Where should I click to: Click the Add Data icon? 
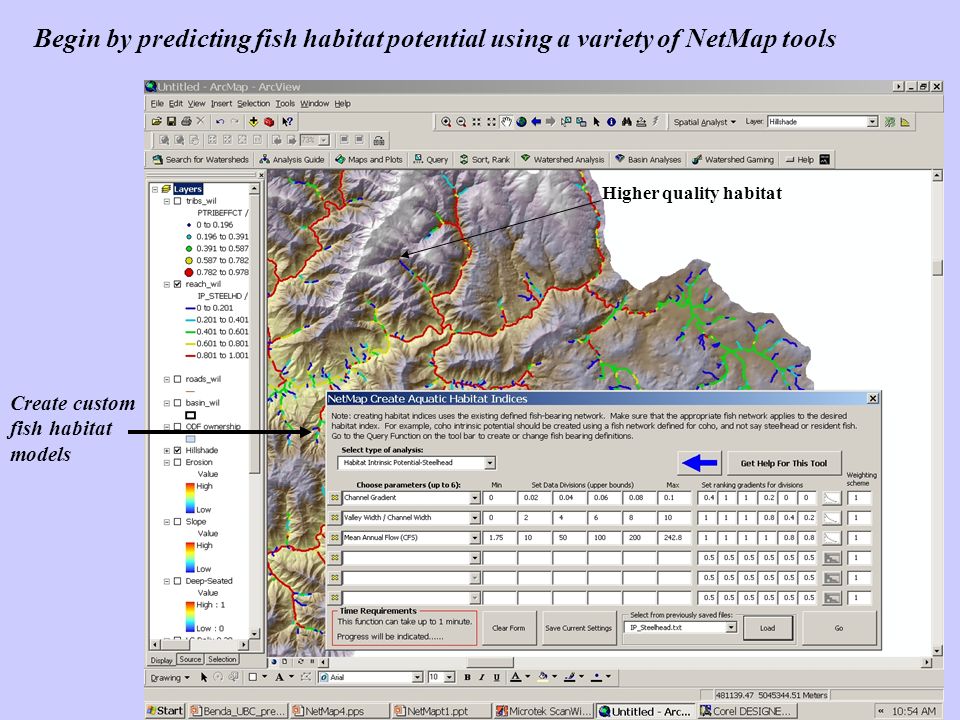point(253,122)
